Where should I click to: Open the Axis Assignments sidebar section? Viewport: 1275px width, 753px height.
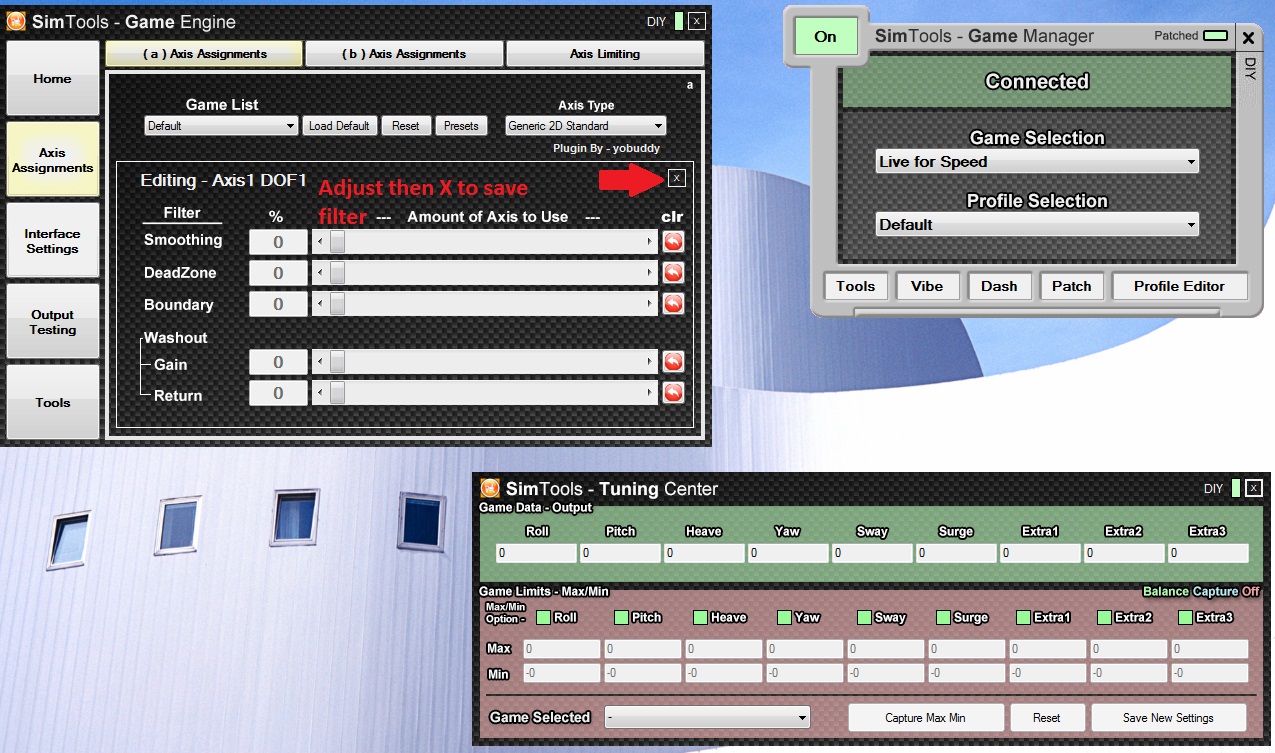53,159
